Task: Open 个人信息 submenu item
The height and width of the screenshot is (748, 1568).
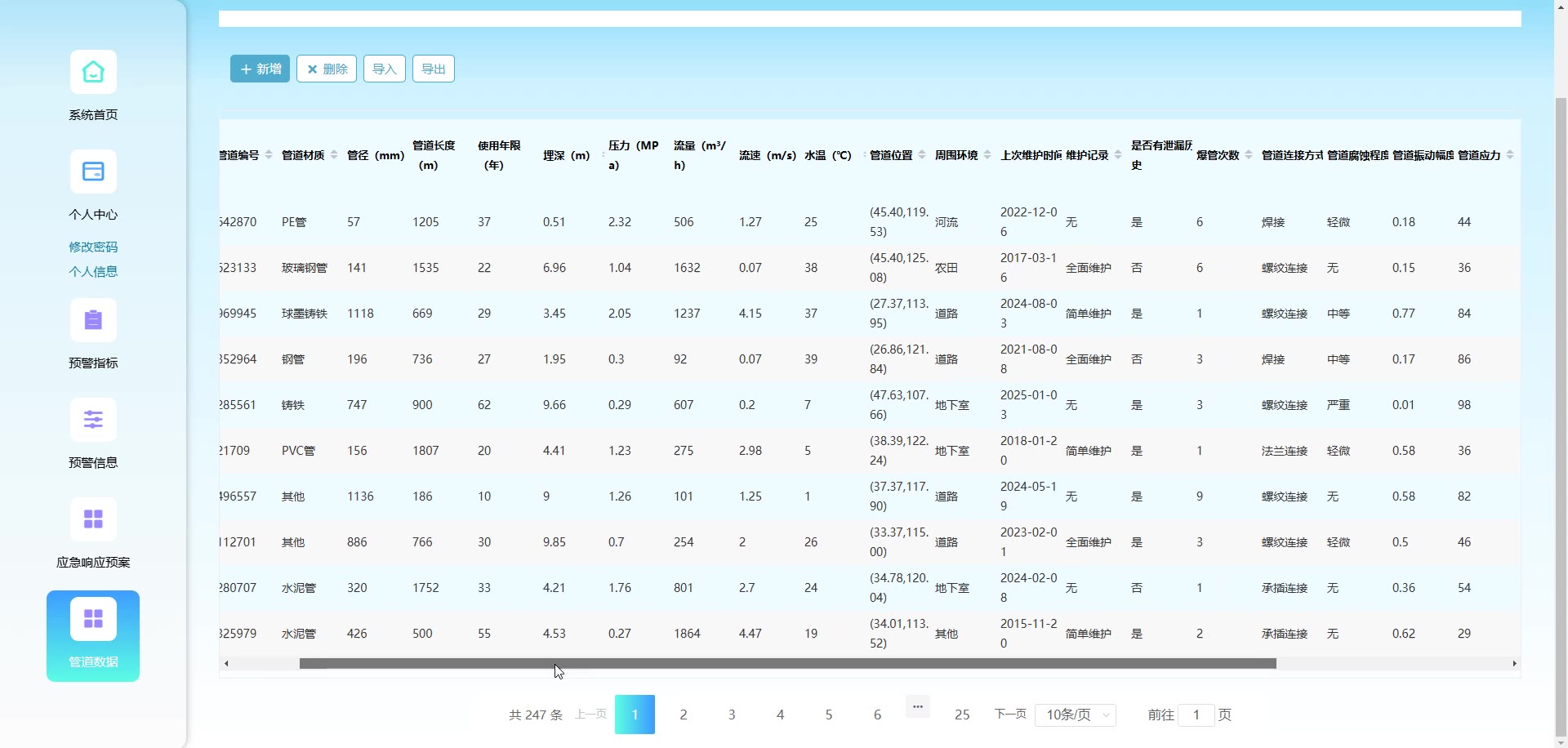Action: click(93, 271)
